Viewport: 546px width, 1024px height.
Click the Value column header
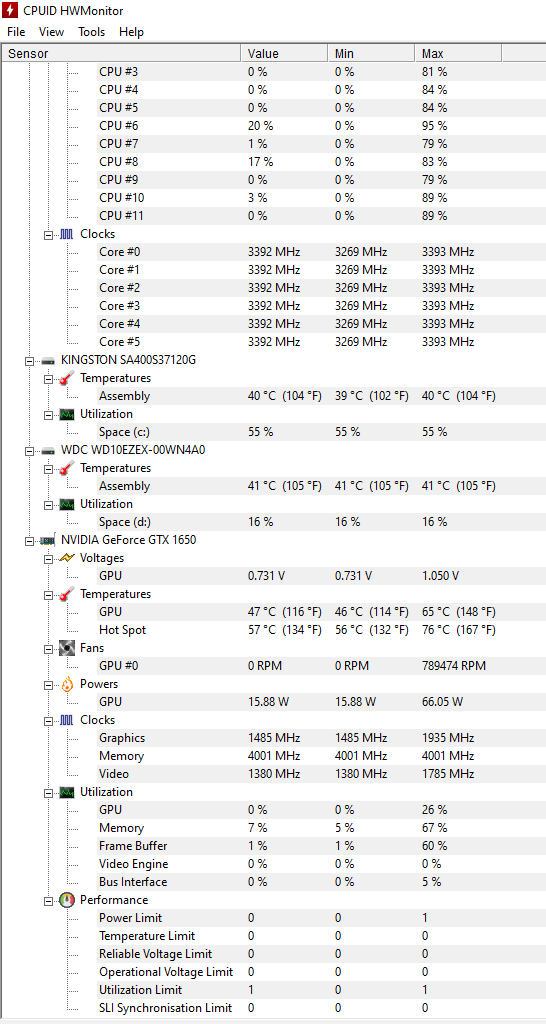[x=285, y=54]
